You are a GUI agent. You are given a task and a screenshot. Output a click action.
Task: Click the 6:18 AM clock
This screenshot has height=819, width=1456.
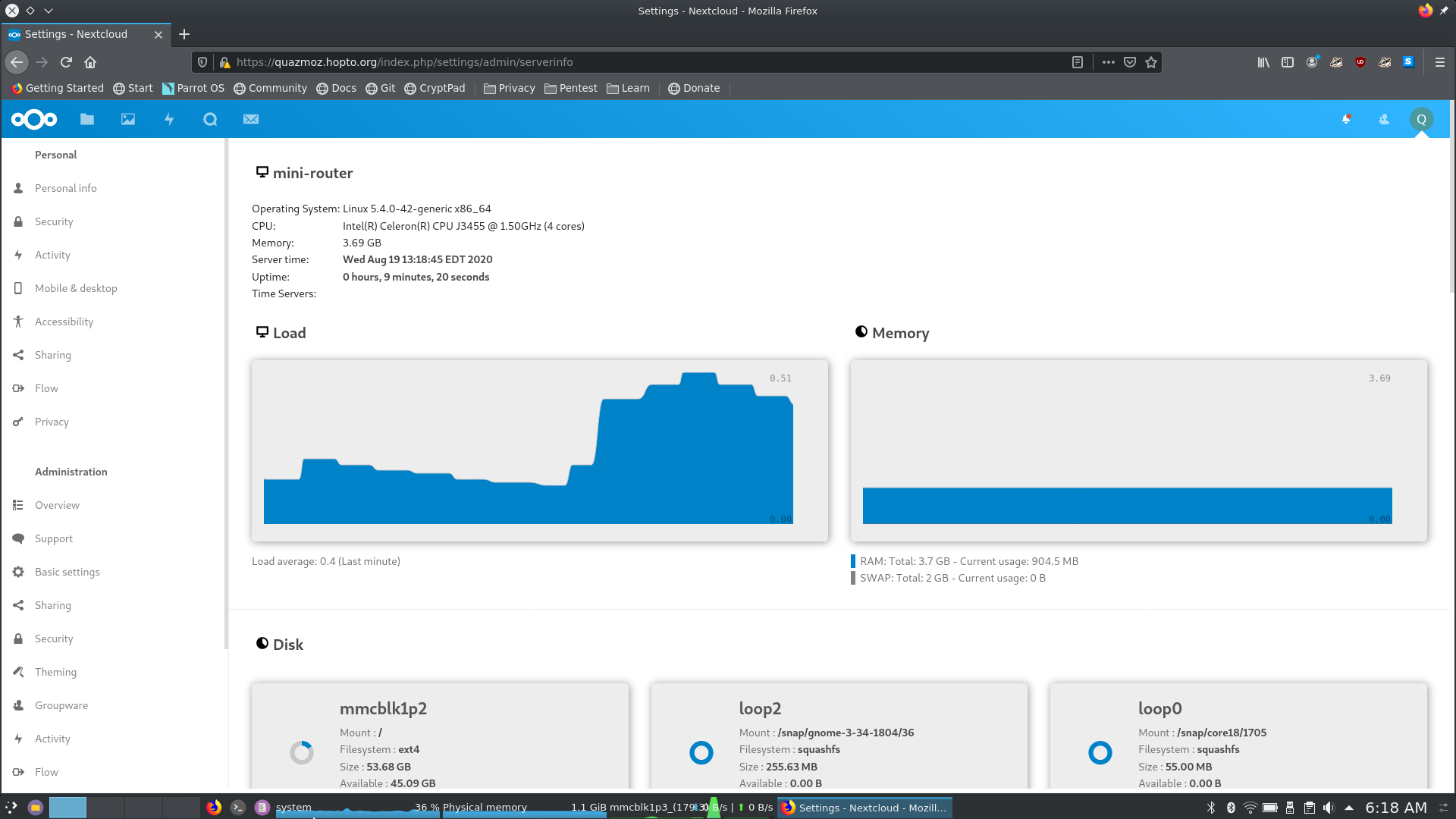pyautogui.click(x=1396, y=808)
